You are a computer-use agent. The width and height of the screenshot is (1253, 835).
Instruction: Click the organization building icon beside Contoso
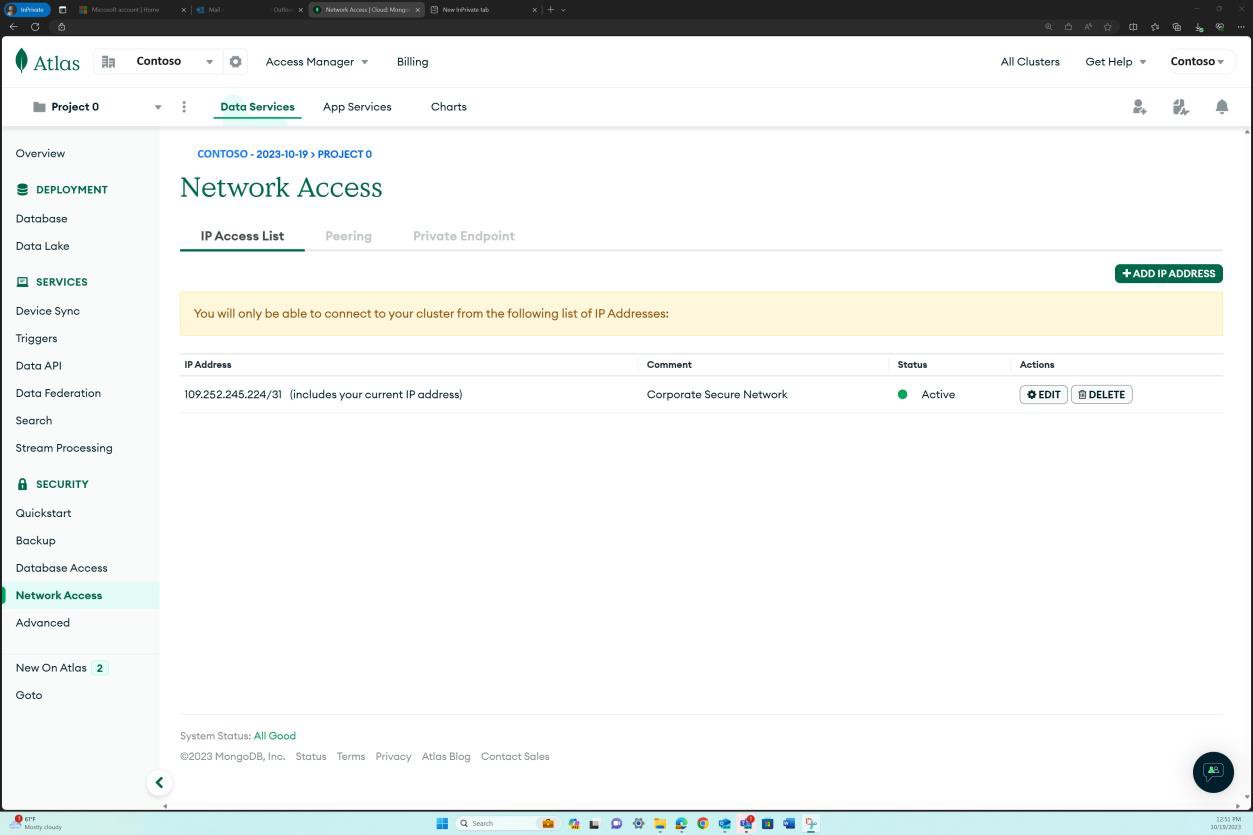point(108,61)
